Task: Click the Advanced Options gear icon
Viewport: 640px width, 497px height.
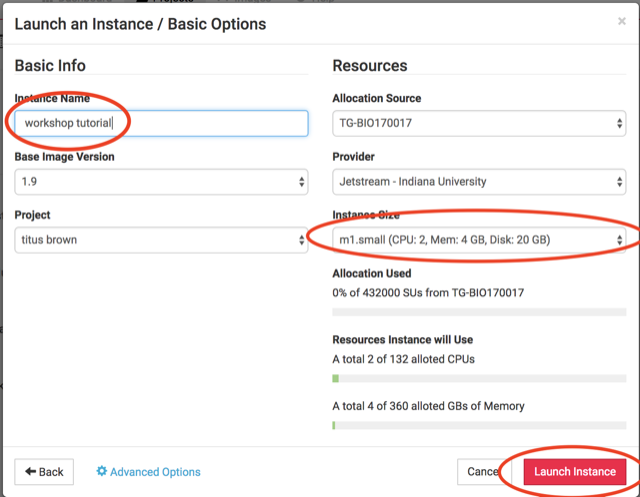Action: tap(101, 471)
